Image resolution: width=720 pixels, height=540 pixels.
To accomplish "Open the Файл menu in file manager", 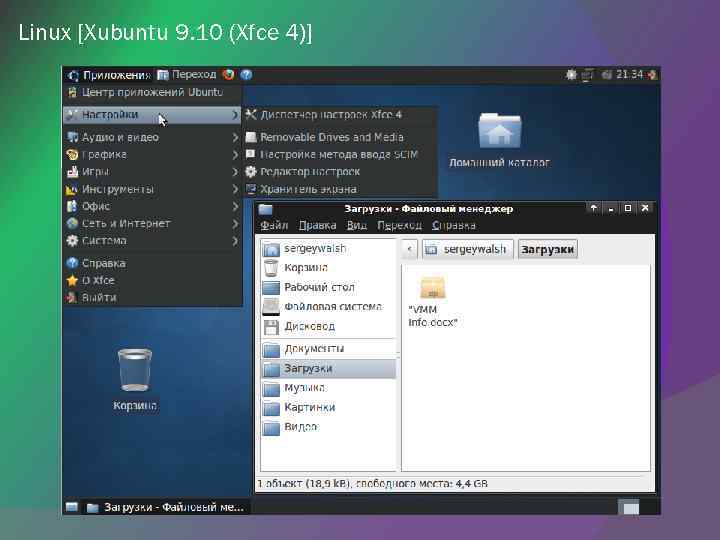I will tap(274, 225).
